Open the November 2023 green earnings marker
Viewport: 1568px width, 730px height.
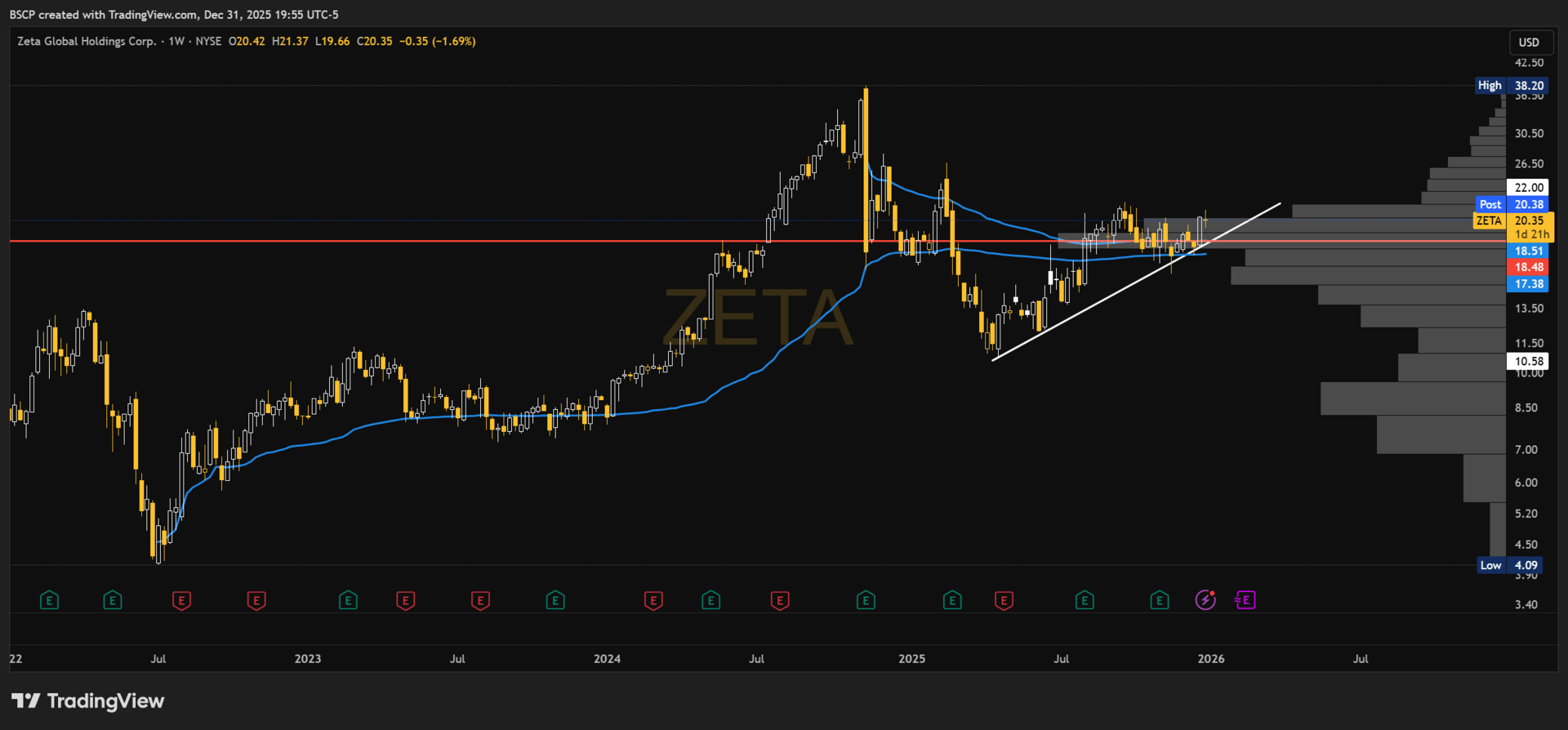(x=555, y=601)
